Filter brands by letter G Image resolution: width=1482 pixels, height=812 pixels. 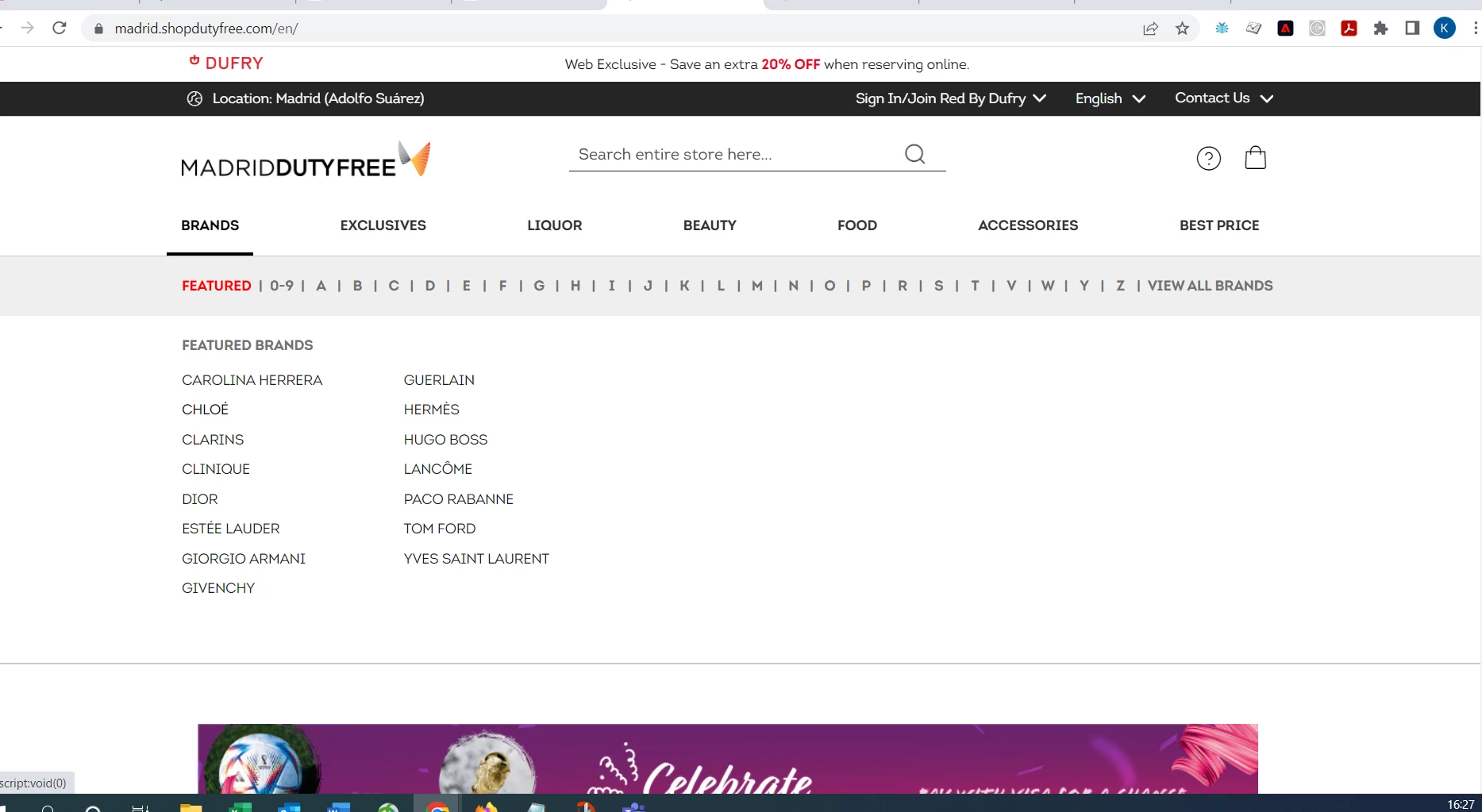[x=539, y=286]
